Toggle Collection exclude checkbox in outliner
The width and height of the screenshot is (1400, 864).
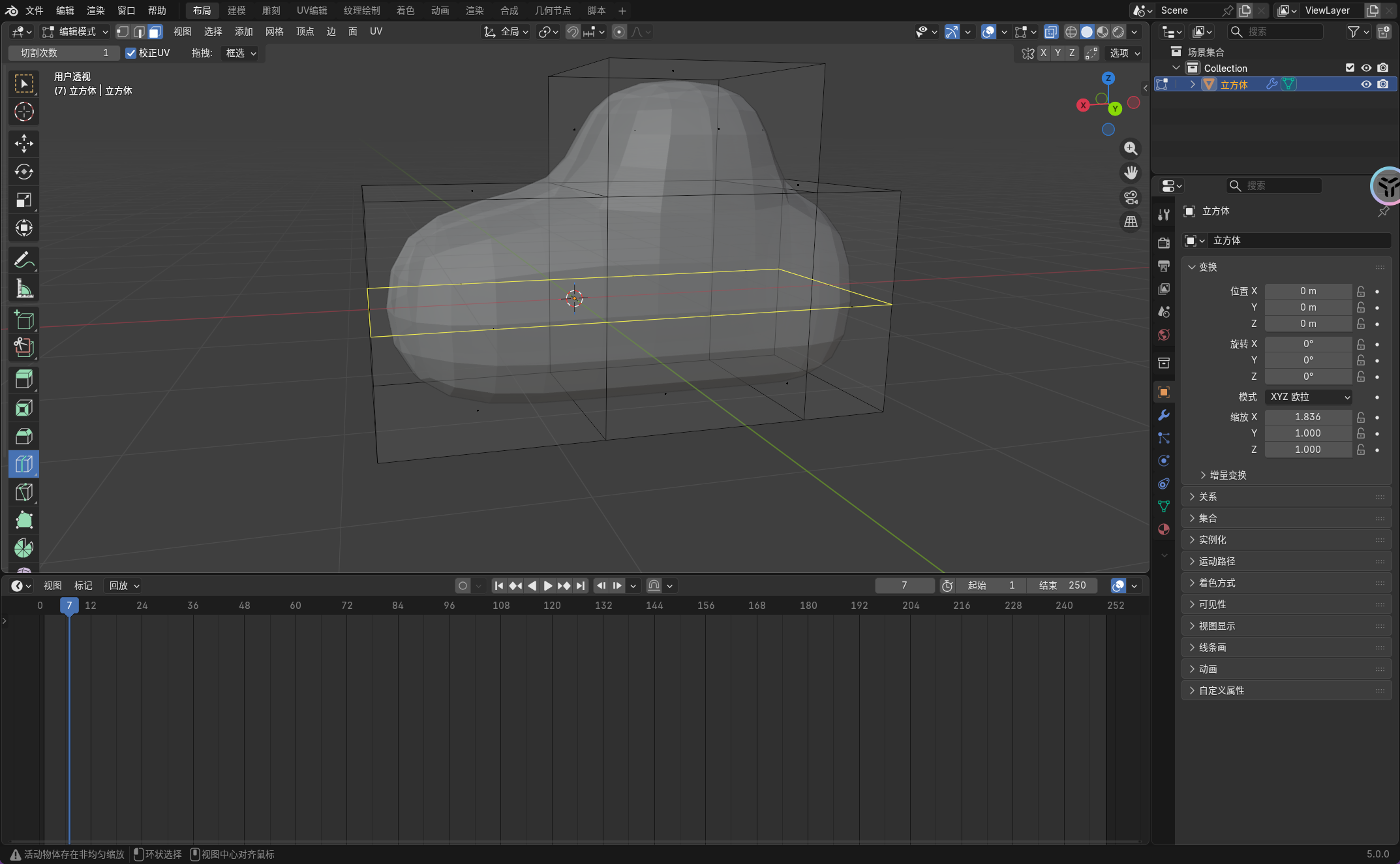pyautogui.click(x=1350, y=68)
